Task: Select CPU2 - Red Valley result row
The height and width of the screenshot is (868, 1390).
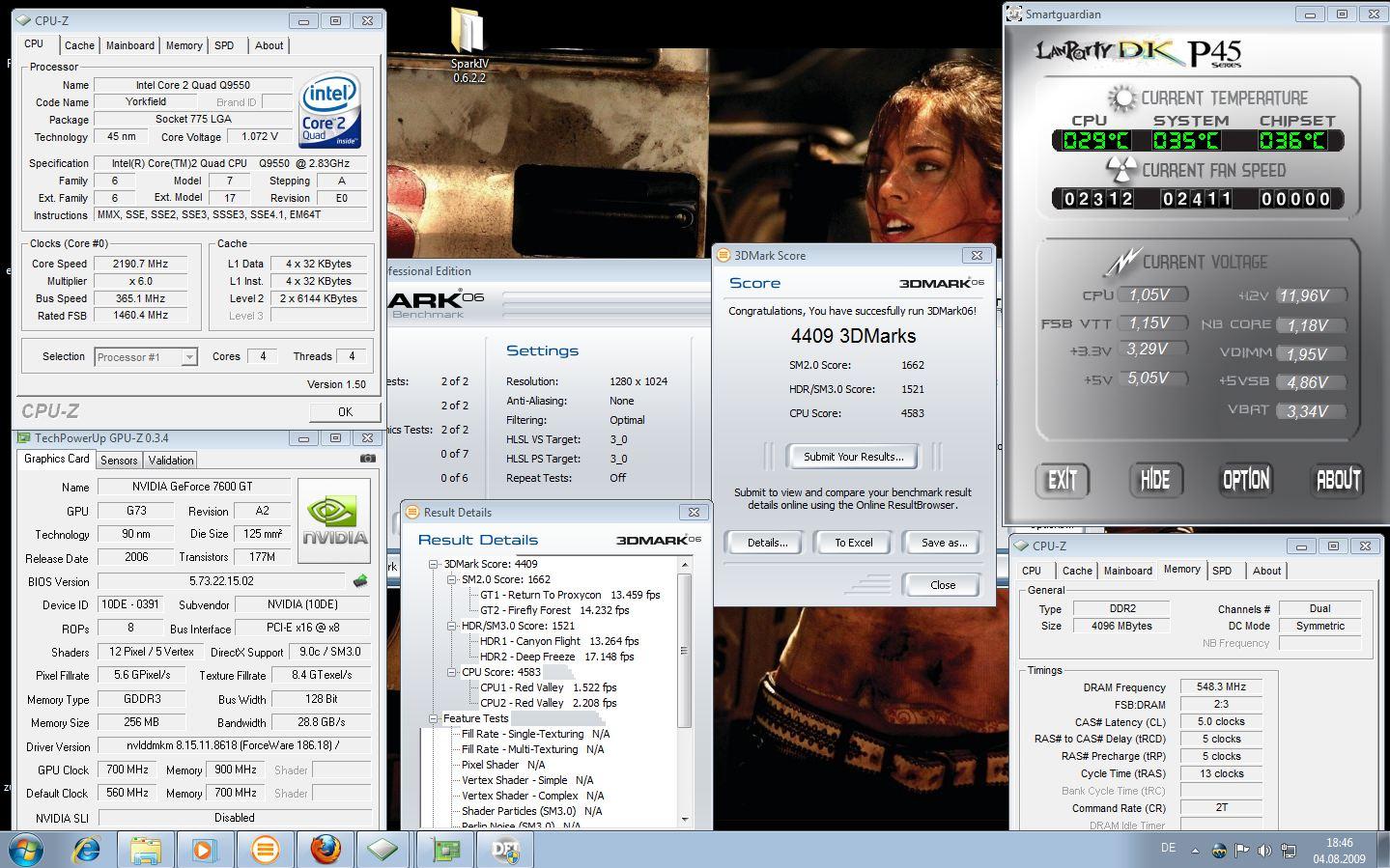Action: coord(548,703)
